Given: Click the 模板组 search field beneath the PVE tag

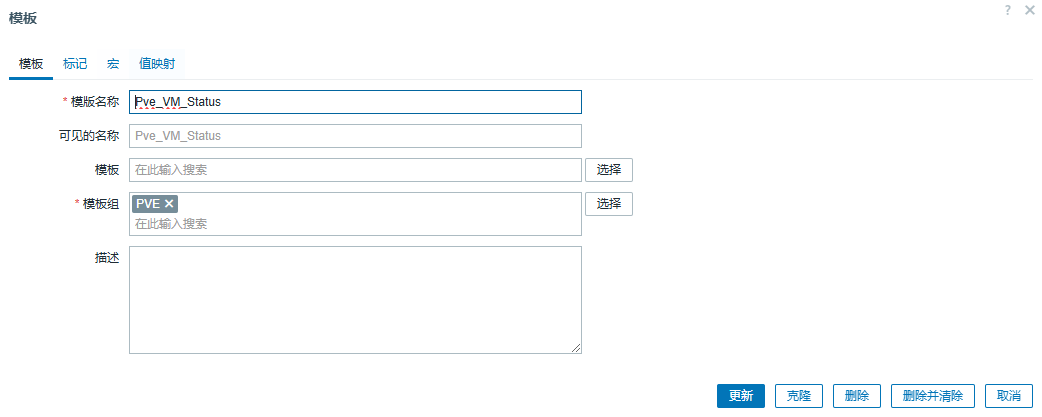Looking at the screenshot, I should pyautogui.click(x=355, y=224).
